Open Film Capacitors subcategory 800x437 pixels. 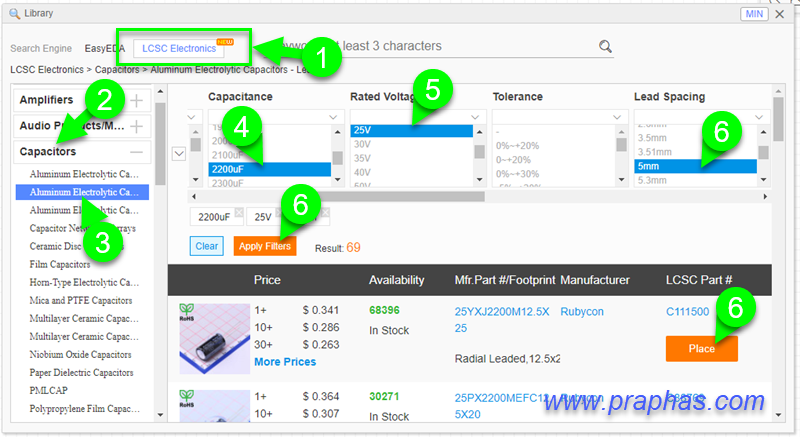[x=60, y=264]
